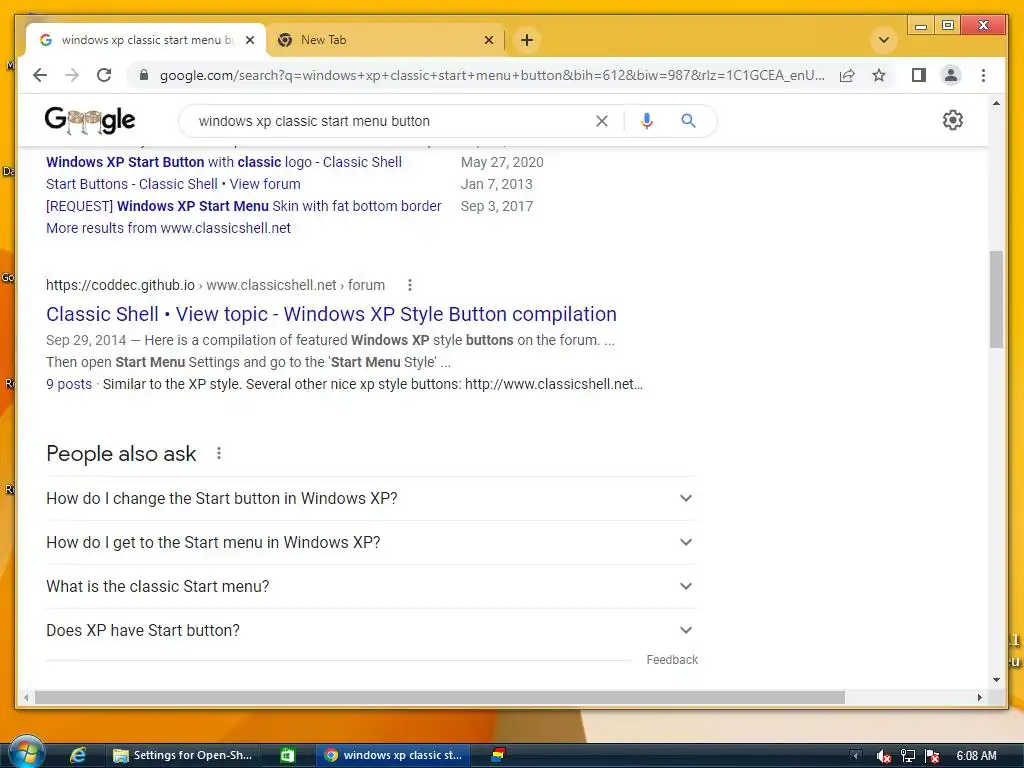Open new tab with plus button
The image size is (1024, 768).
click(527, 40)
